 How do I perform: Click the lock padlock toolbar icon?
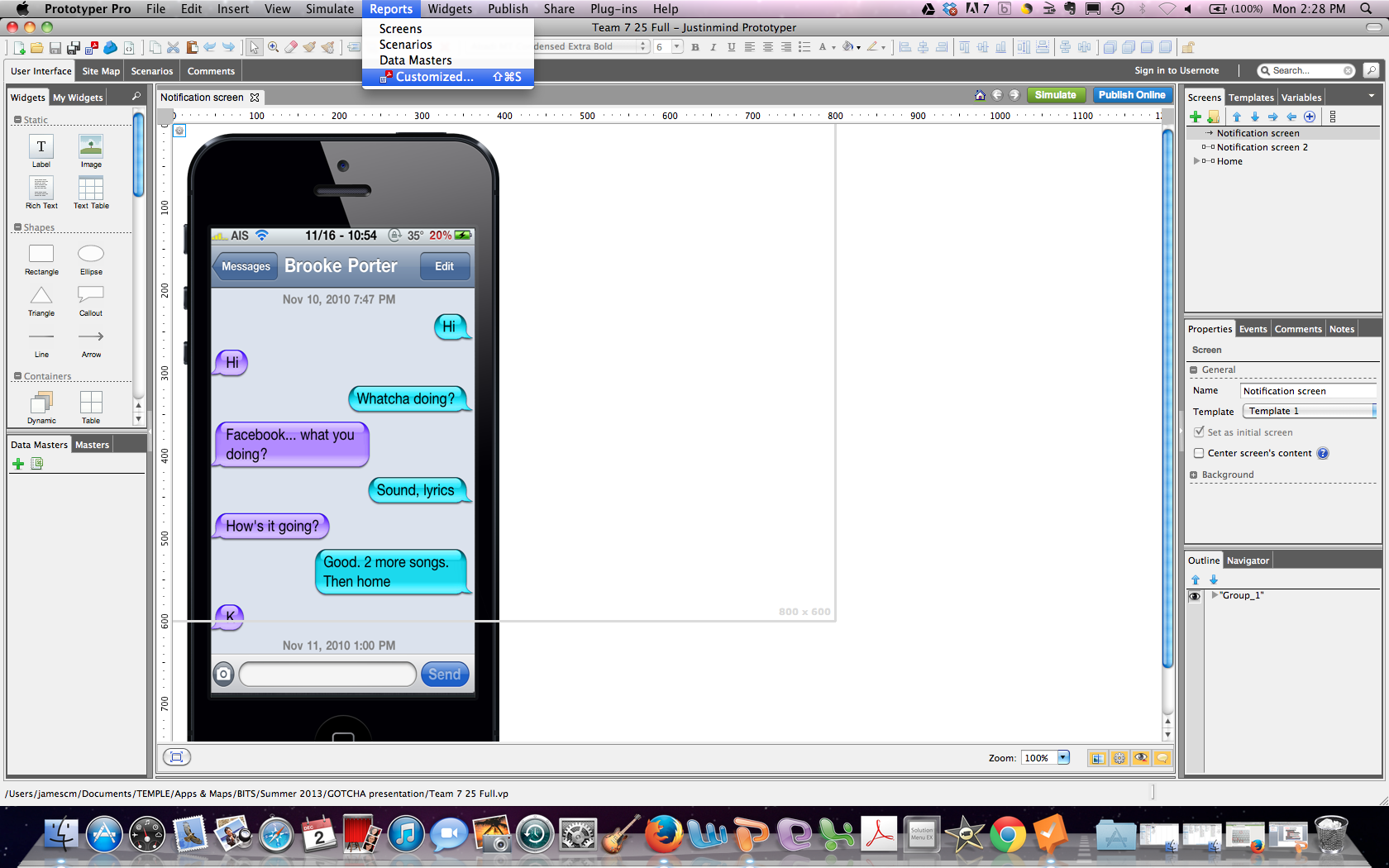click(1188, 47)
